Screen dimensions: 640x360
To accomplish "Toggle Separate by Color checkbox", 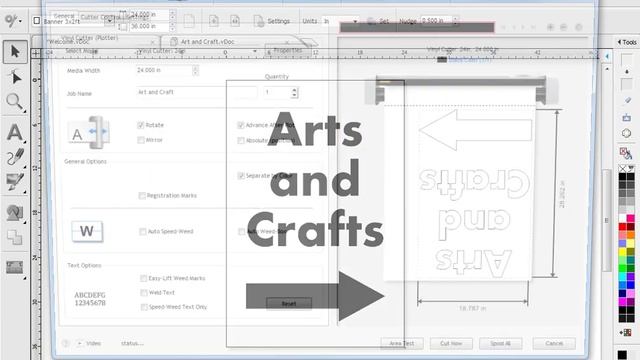I will (x=241, y=176).
